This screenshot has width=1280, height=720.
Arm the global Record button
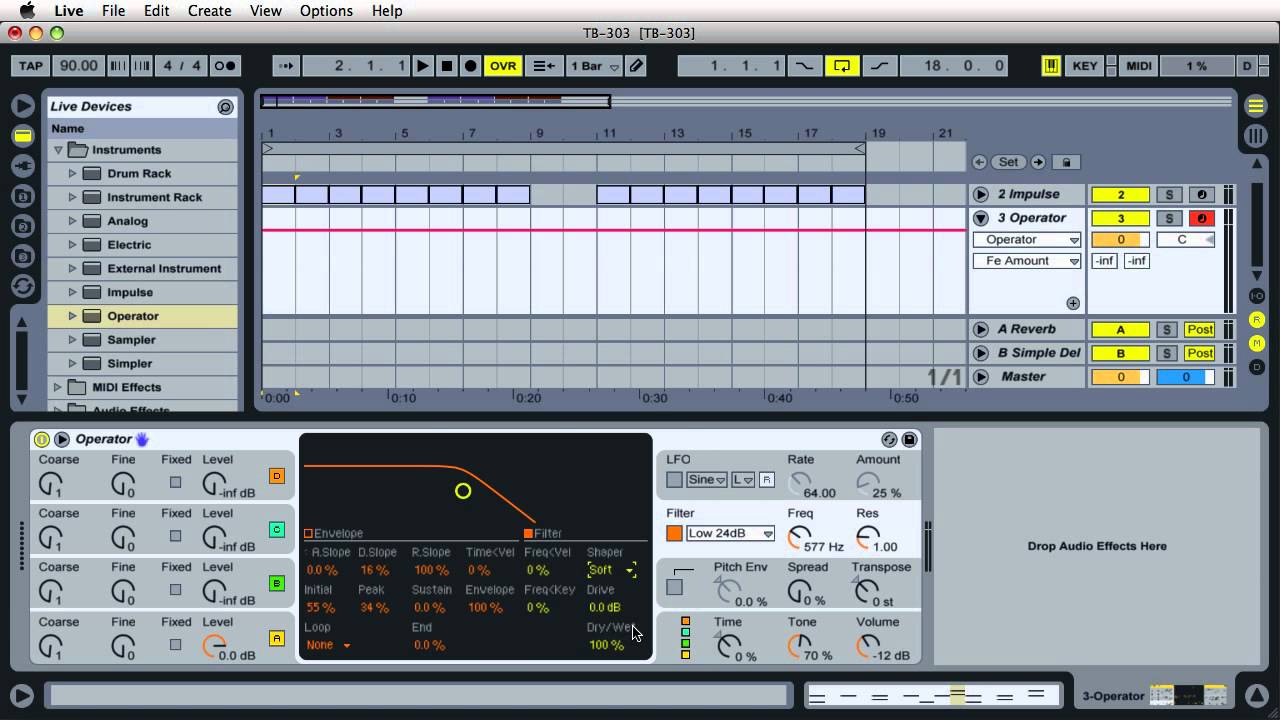click(471, 66)
